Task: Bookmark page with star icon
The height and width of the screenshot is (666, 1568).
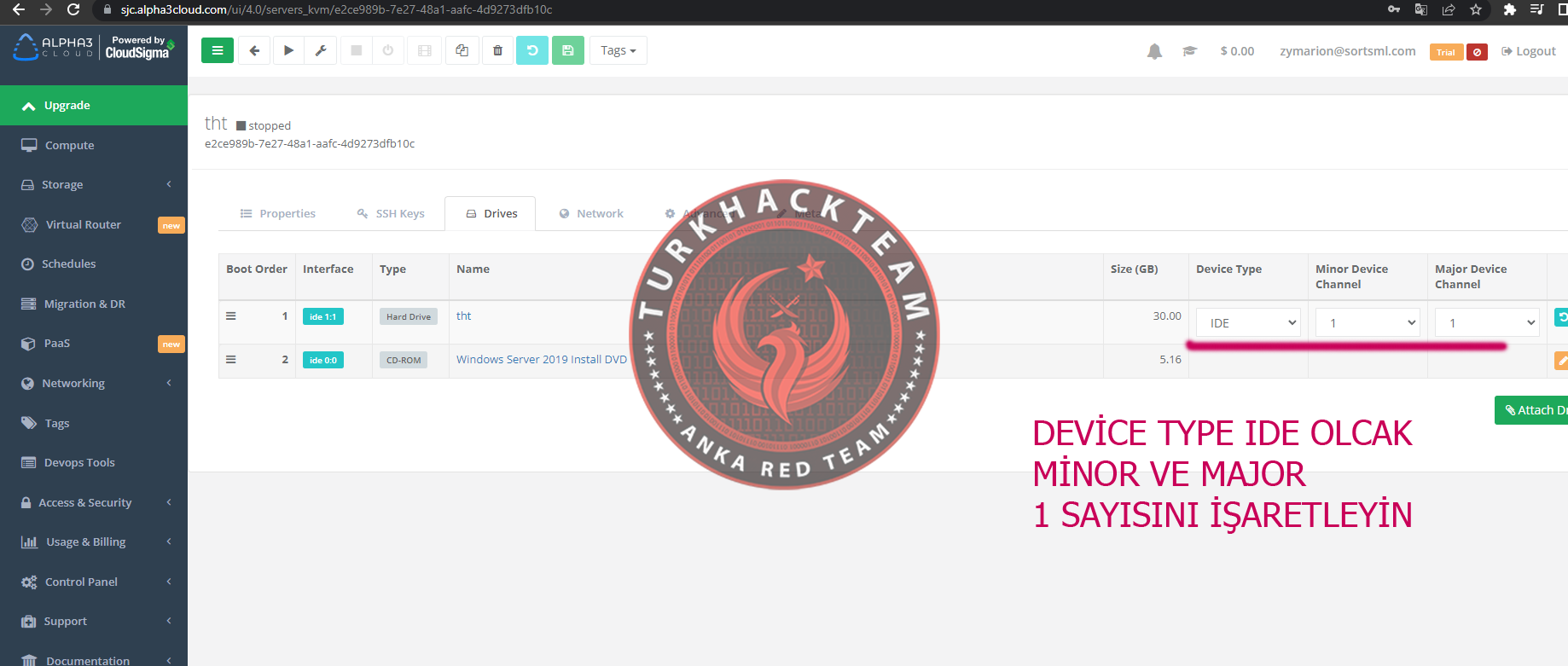Action: click(1476, 9)
